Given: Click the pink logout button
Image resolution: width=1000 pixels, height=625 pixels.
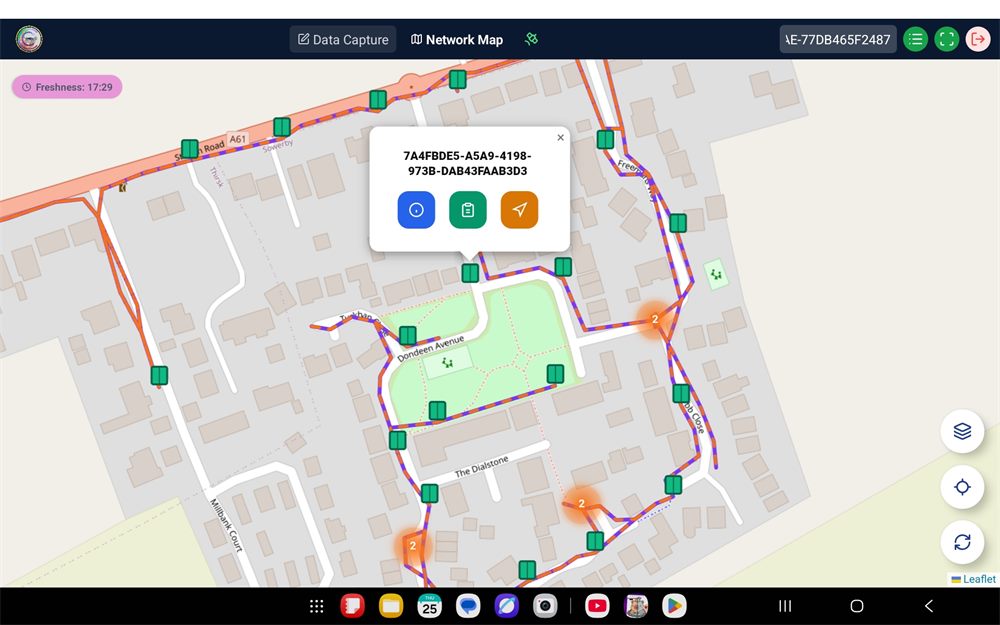Looking at the screenshot, I should (978, 40).
